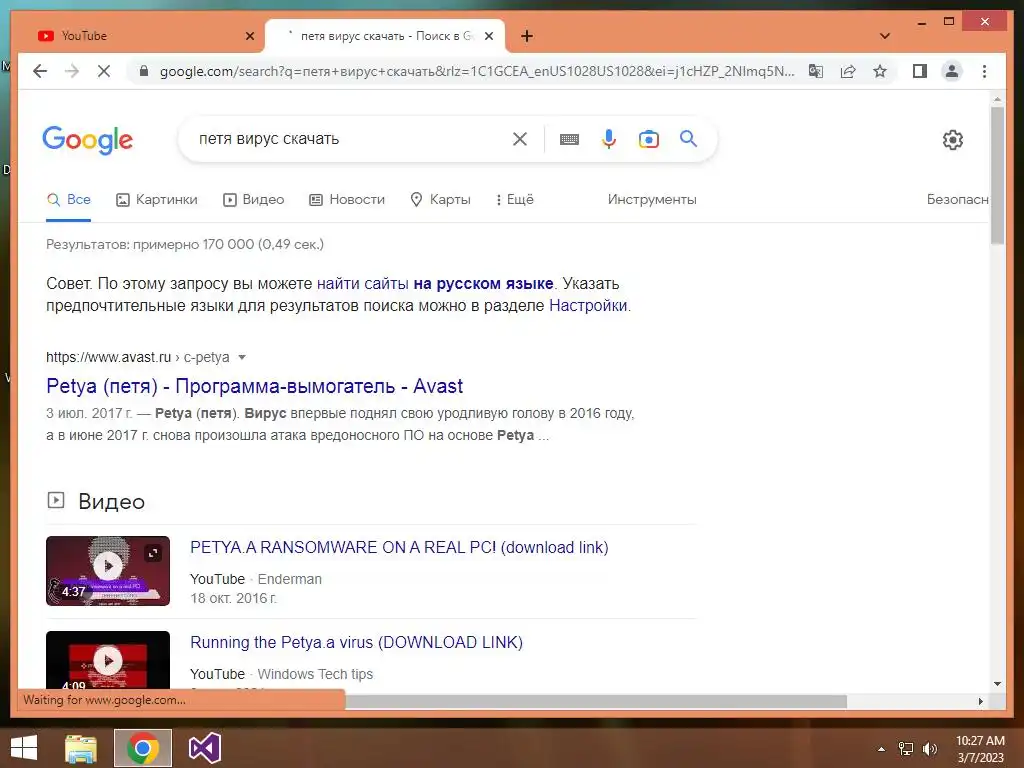Click the scroll-down arrow of vertical scrollbar

[997, 684]
